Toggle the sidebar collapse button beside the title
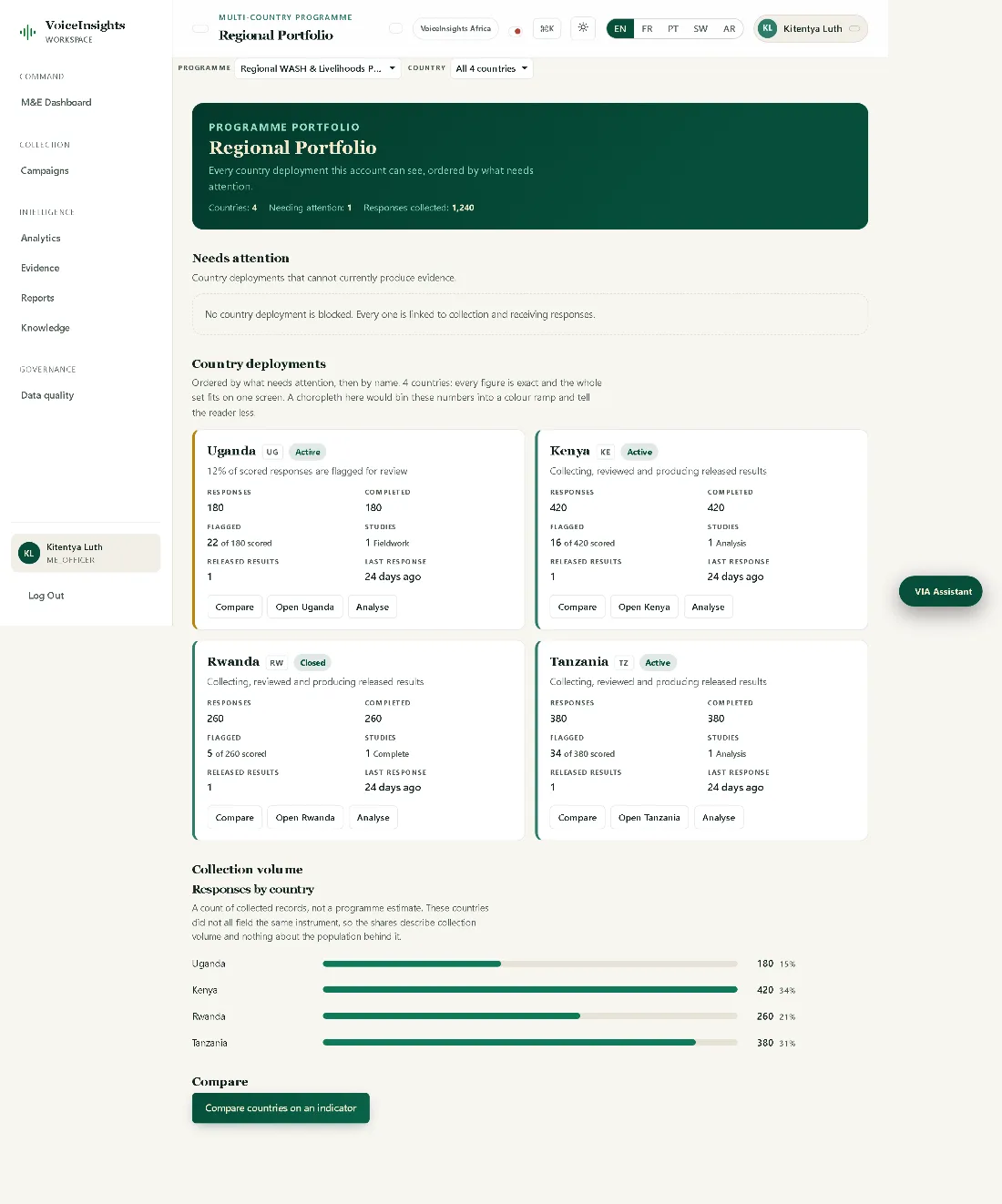Image resolution: width=1002 pixels, height=1204 pixels. [x=200, y=29]
